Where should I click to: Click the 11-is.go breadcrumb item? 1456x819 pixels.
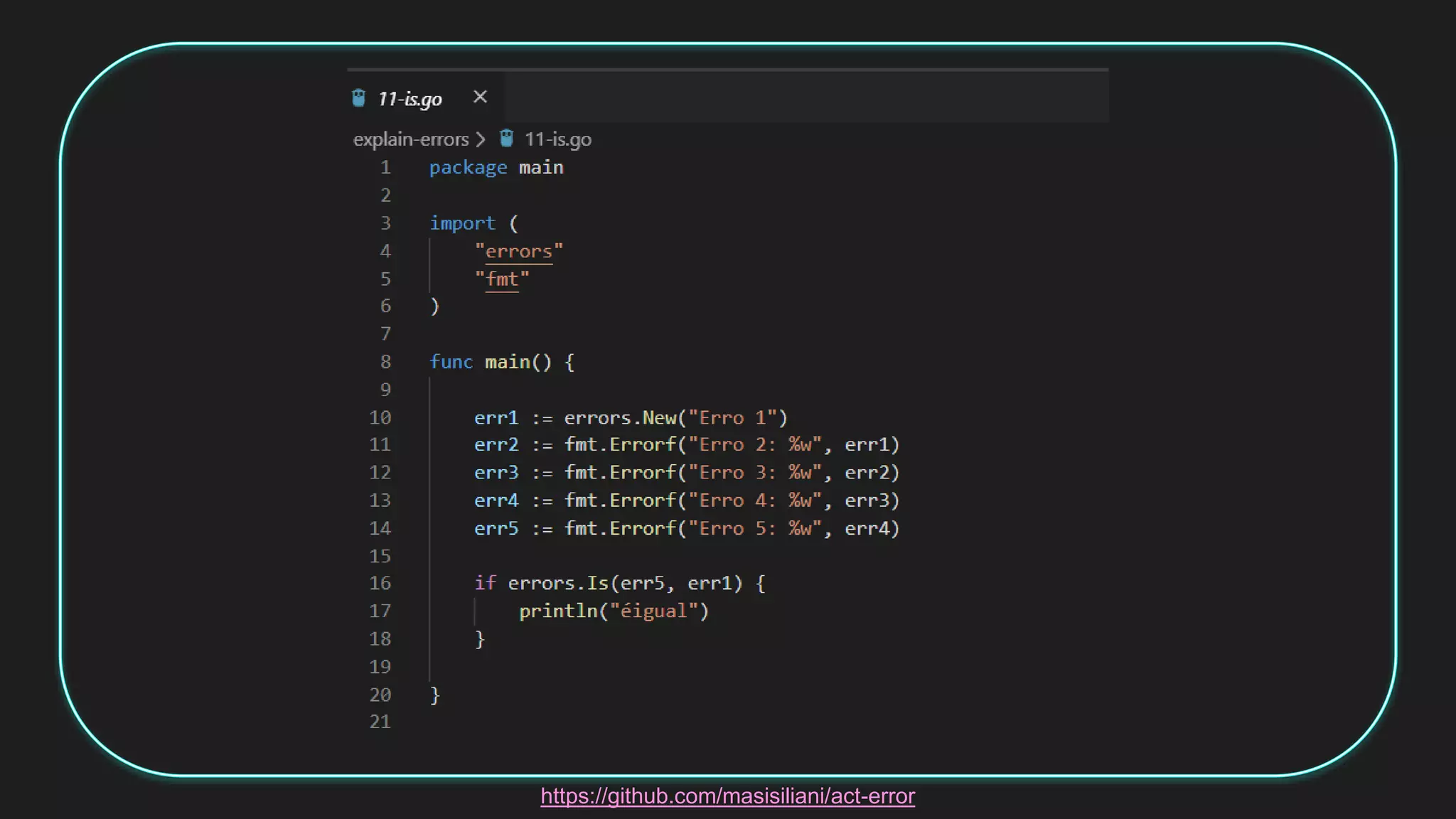[557, 139]
